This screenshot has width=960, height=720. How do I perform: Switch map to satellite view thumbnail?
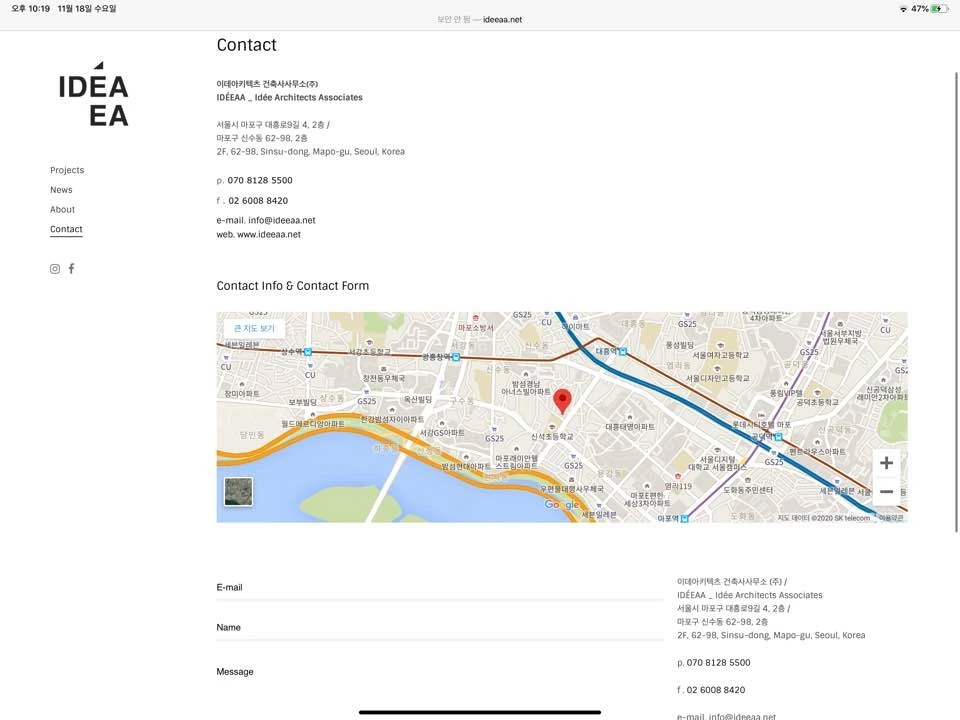pos(239,492)
